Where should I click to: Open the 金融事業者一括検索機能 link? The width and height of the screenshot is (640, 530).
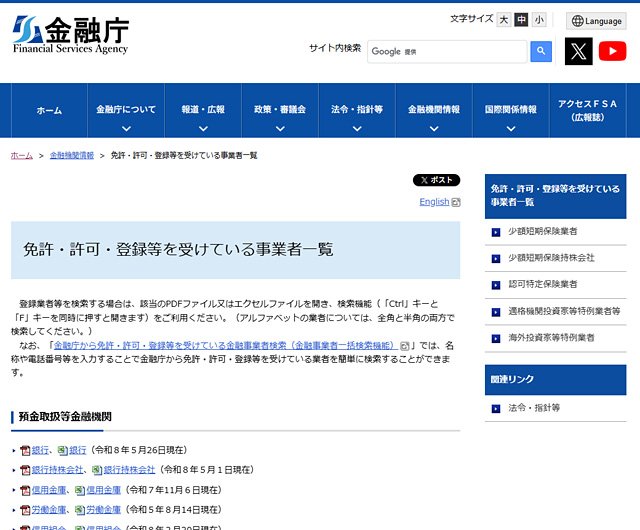(x=225, y=346)
